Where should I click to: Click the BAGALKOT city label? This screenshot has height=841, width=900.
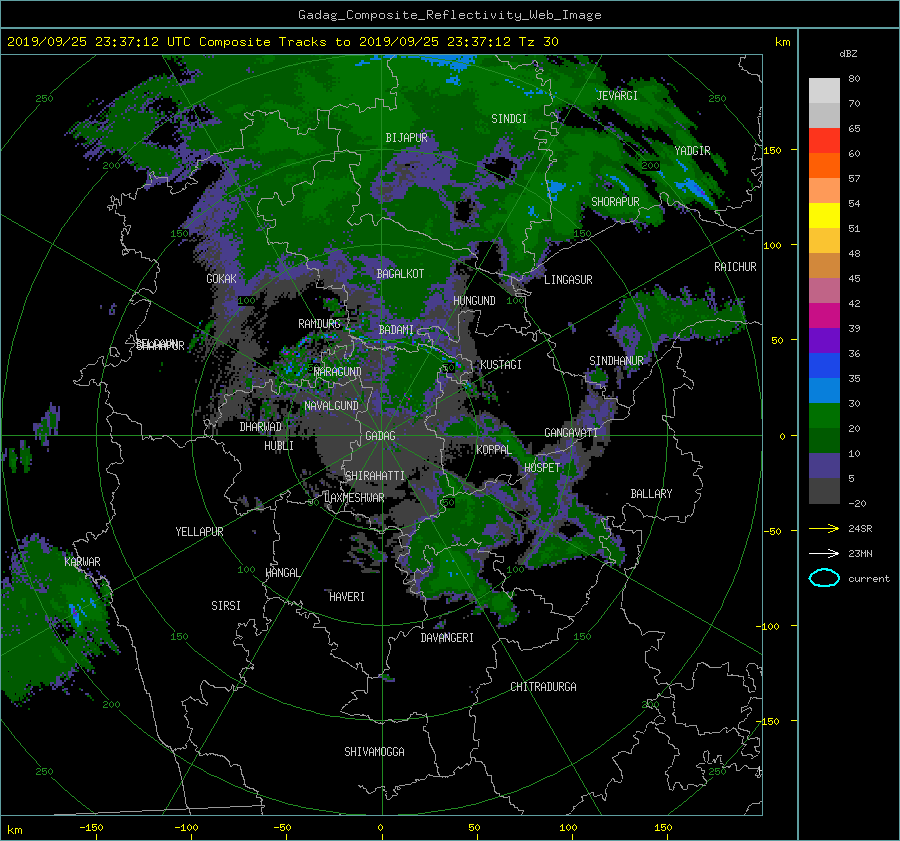click(x=400, y=274)
